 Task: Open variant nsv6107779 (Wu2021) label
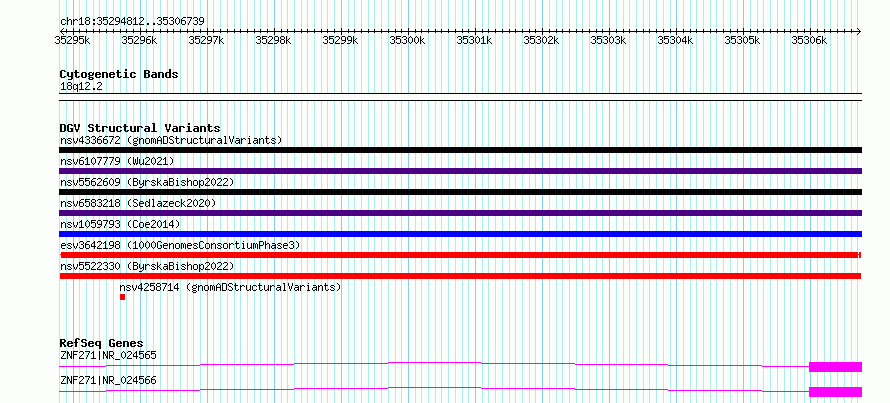117,161
